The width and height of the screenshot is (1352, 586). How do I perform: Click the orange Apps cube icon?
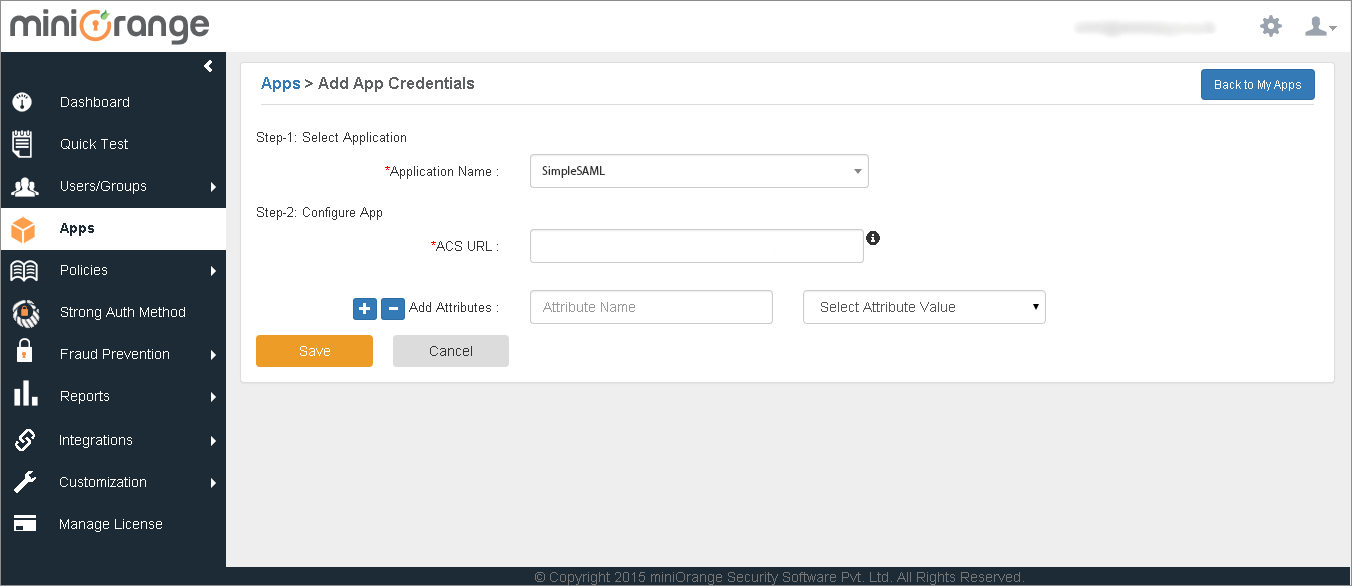pyautogui.click(x=22, y=229)
